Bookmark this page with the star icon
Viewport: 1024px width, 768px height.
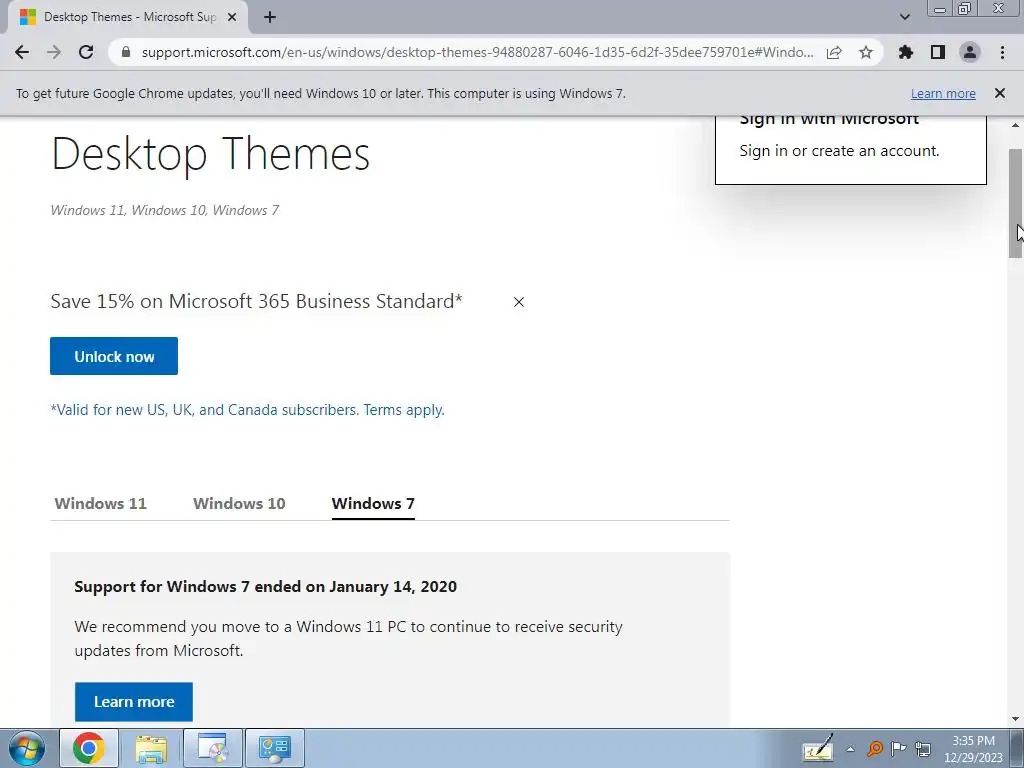tap(866, 53)
